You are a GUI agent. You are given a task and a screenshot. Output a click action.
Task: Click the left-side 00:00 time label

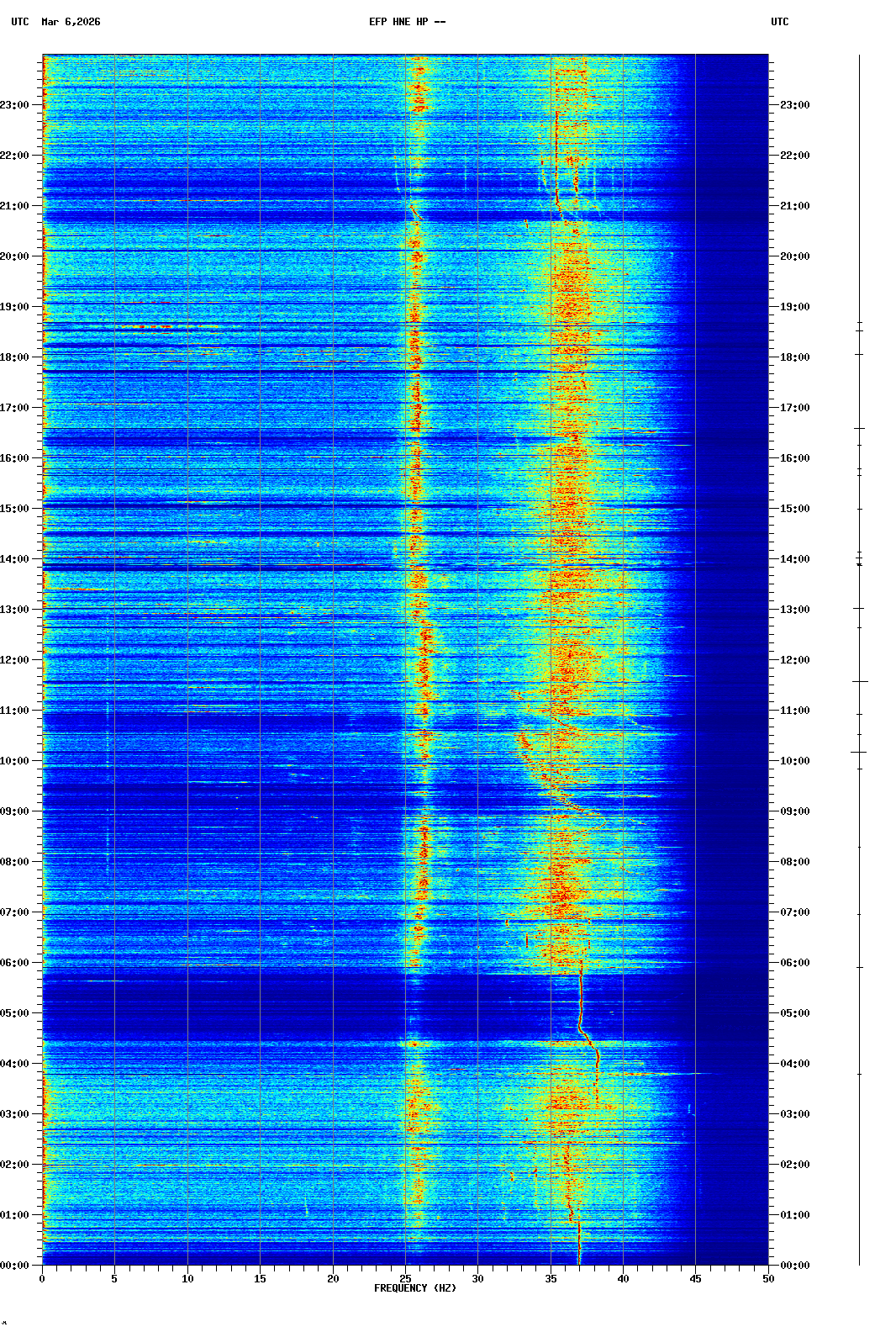point(14,1266)
